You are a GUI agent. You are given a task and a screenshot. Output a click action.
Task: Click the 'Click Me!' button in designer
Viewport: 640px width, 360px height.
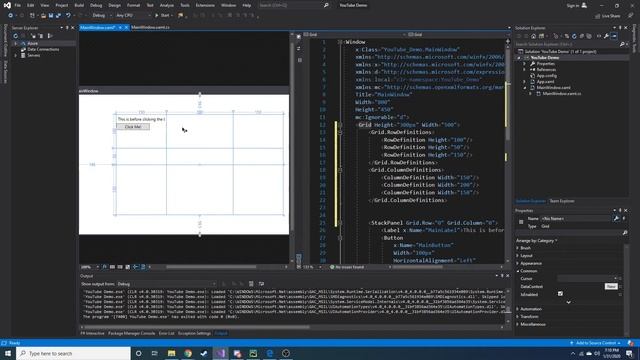coord(133,127)
